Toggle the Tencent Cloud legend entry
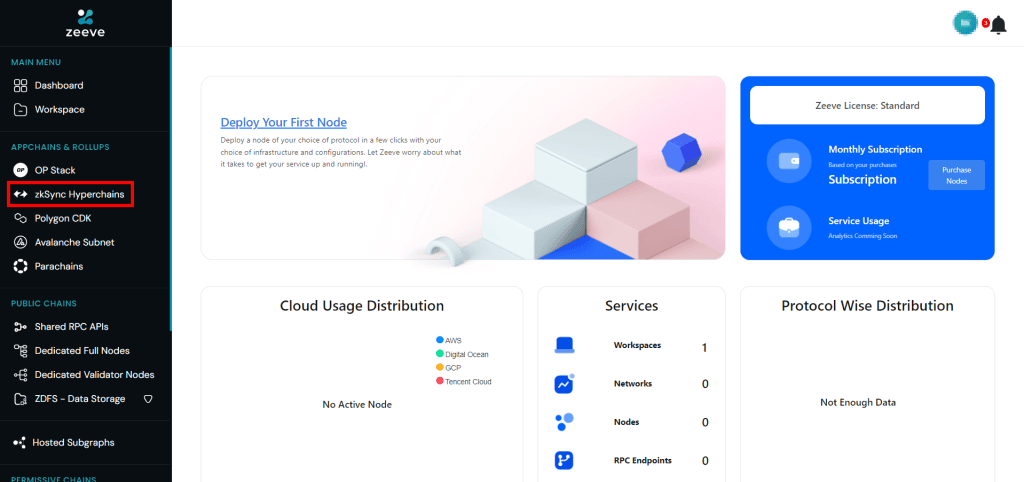This screenshot has width=1024, height=482. tap(464, 381)
